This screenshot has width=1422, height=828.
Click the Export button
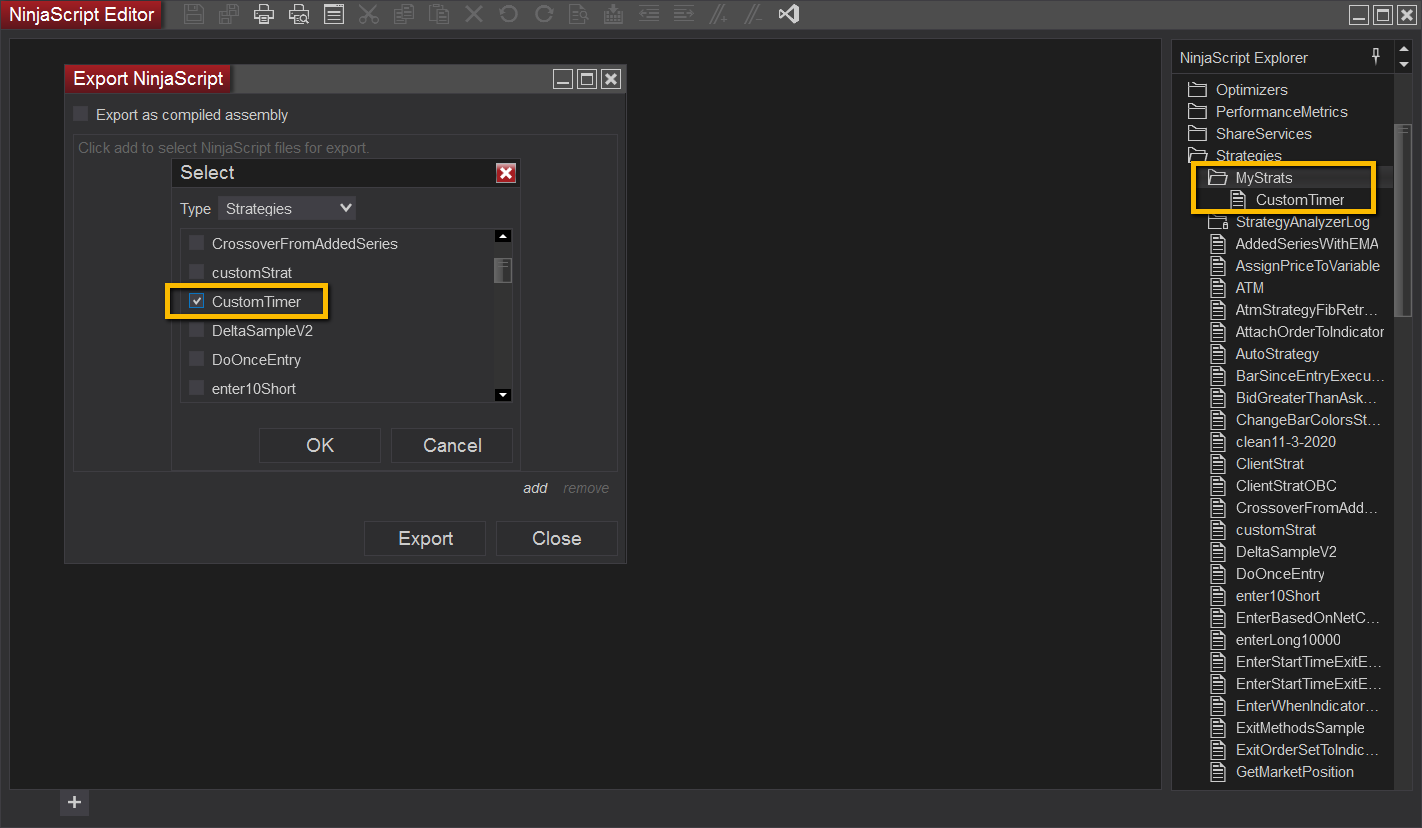[x=426, y=539]
